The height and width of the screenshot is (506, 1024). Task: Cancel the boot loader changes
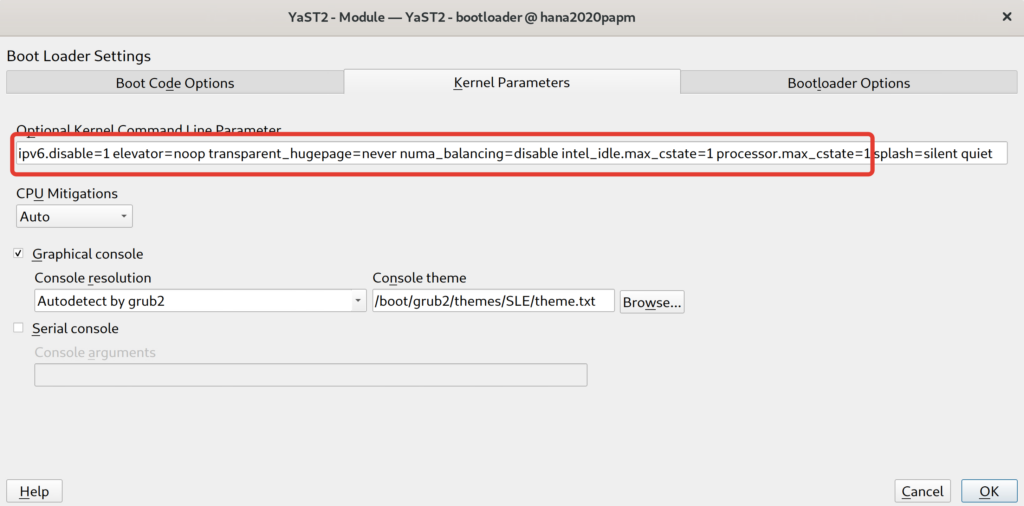922,491
